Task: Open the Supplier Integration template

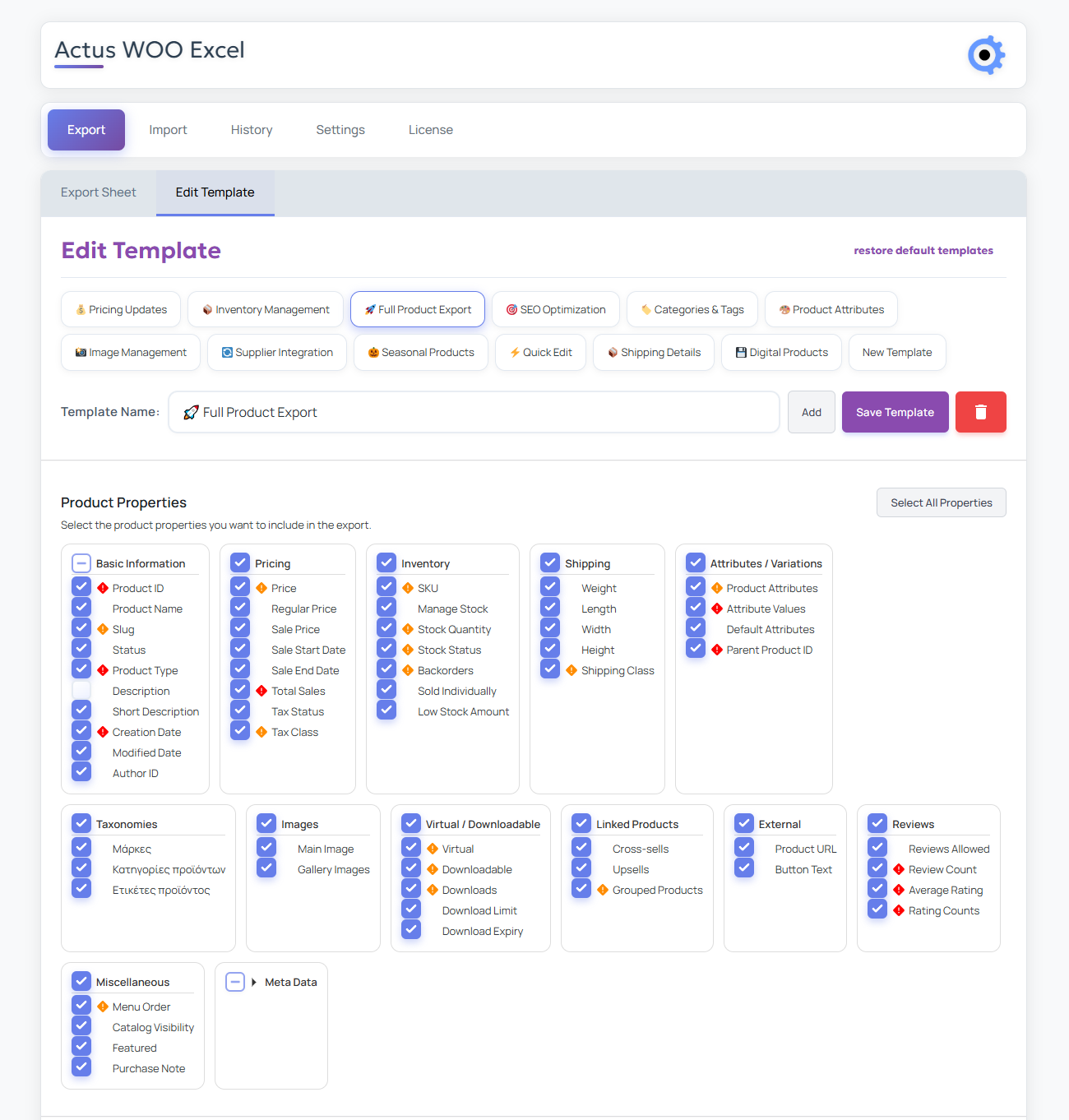Action: coord(276,352)
